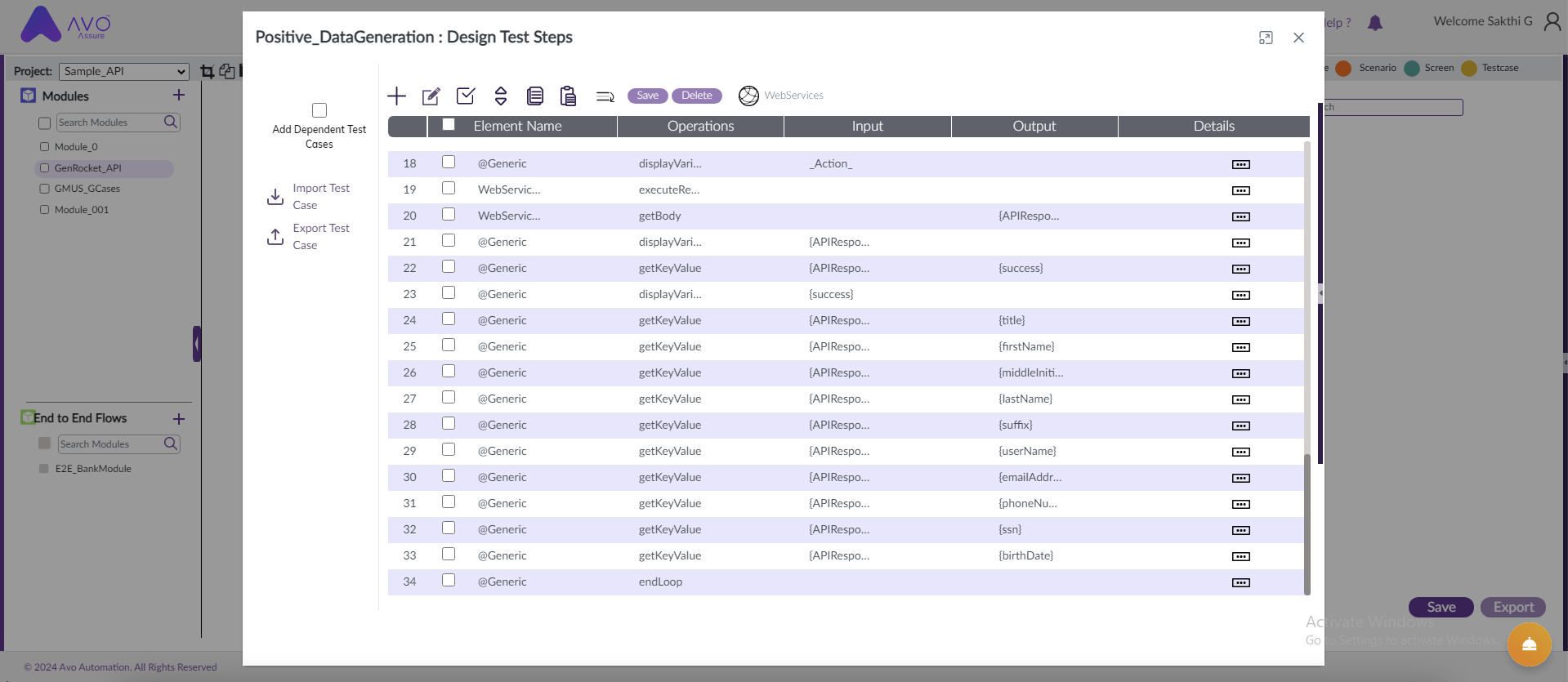Click the {success} input in row 23

[831, 294]
